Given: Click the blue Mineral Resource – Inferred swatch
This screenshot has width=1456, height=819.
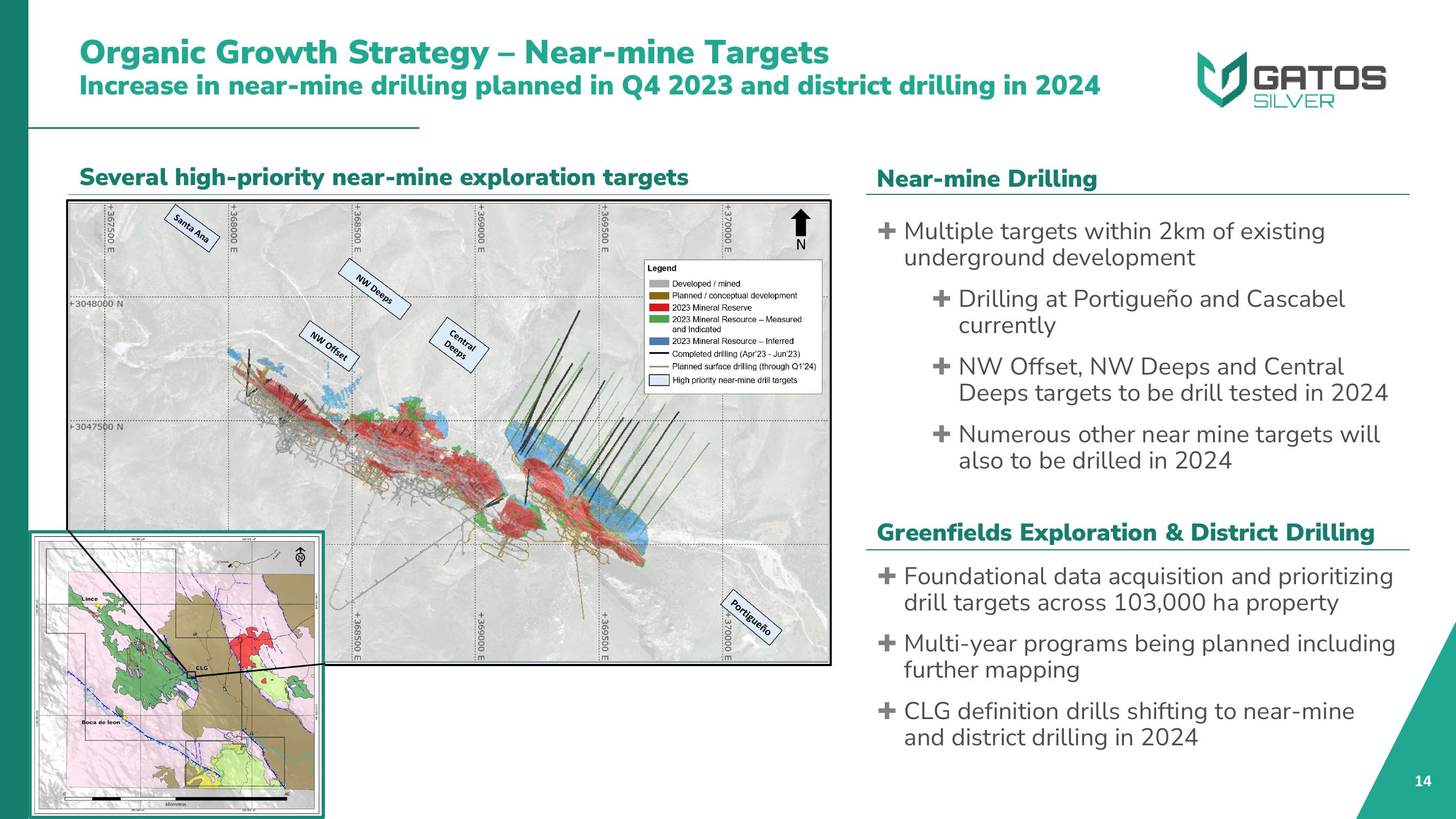Looking at the screenshot, I should (x=659, y=341).
